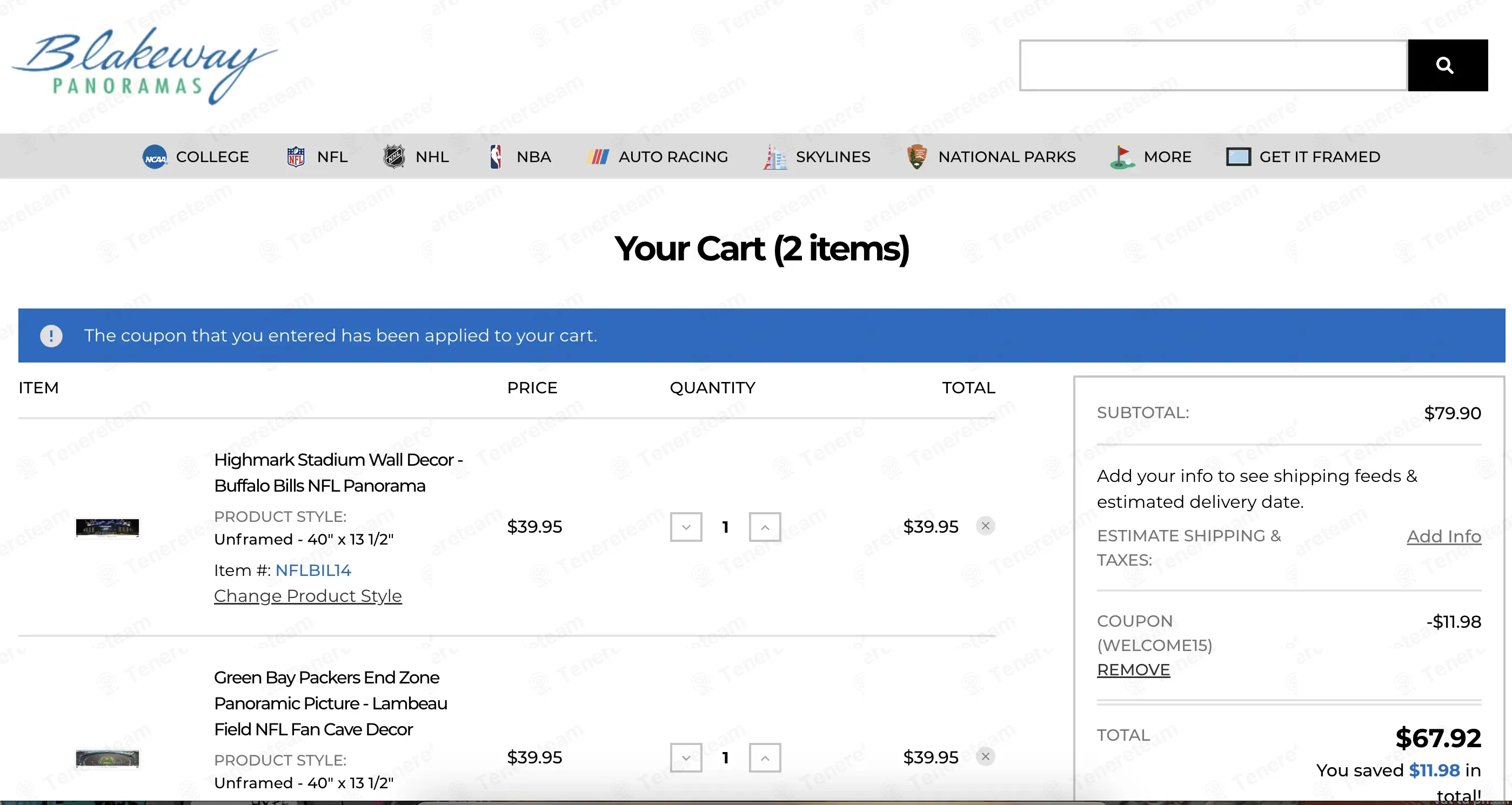Click the Auto Racing stripes icon
The height and width of the screenshot is (805, 1512).
point(597,157)
